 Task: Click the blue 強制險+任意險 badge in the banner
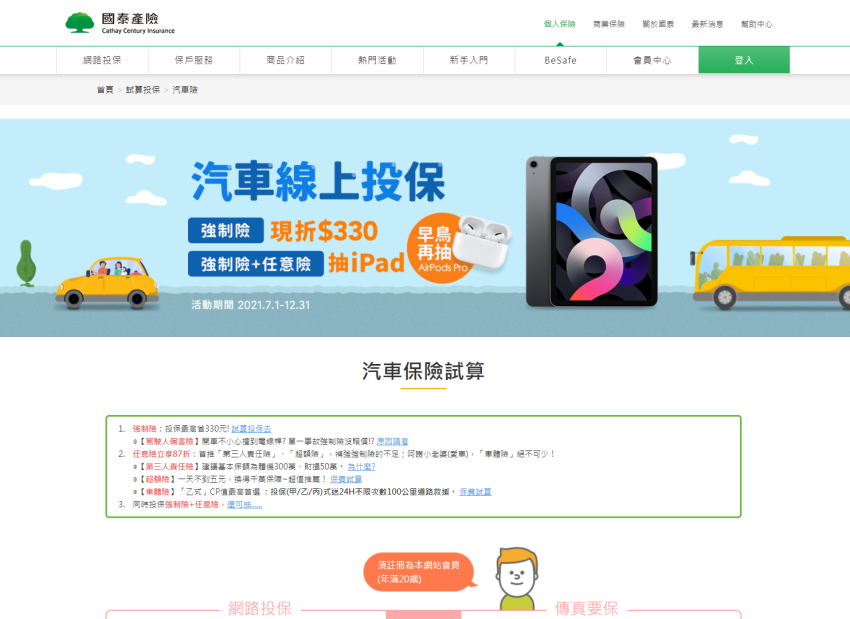[x=256, y=264]
